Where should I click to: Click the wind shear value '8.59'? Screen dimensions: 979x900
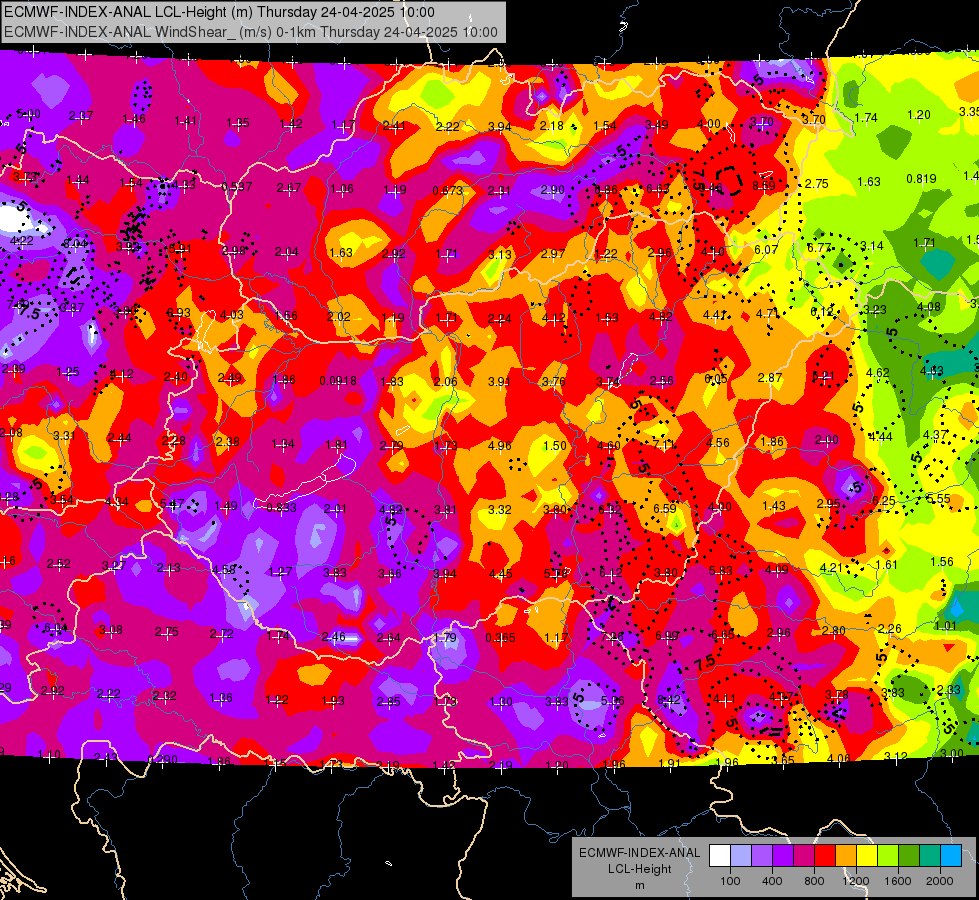pos(764,185)
